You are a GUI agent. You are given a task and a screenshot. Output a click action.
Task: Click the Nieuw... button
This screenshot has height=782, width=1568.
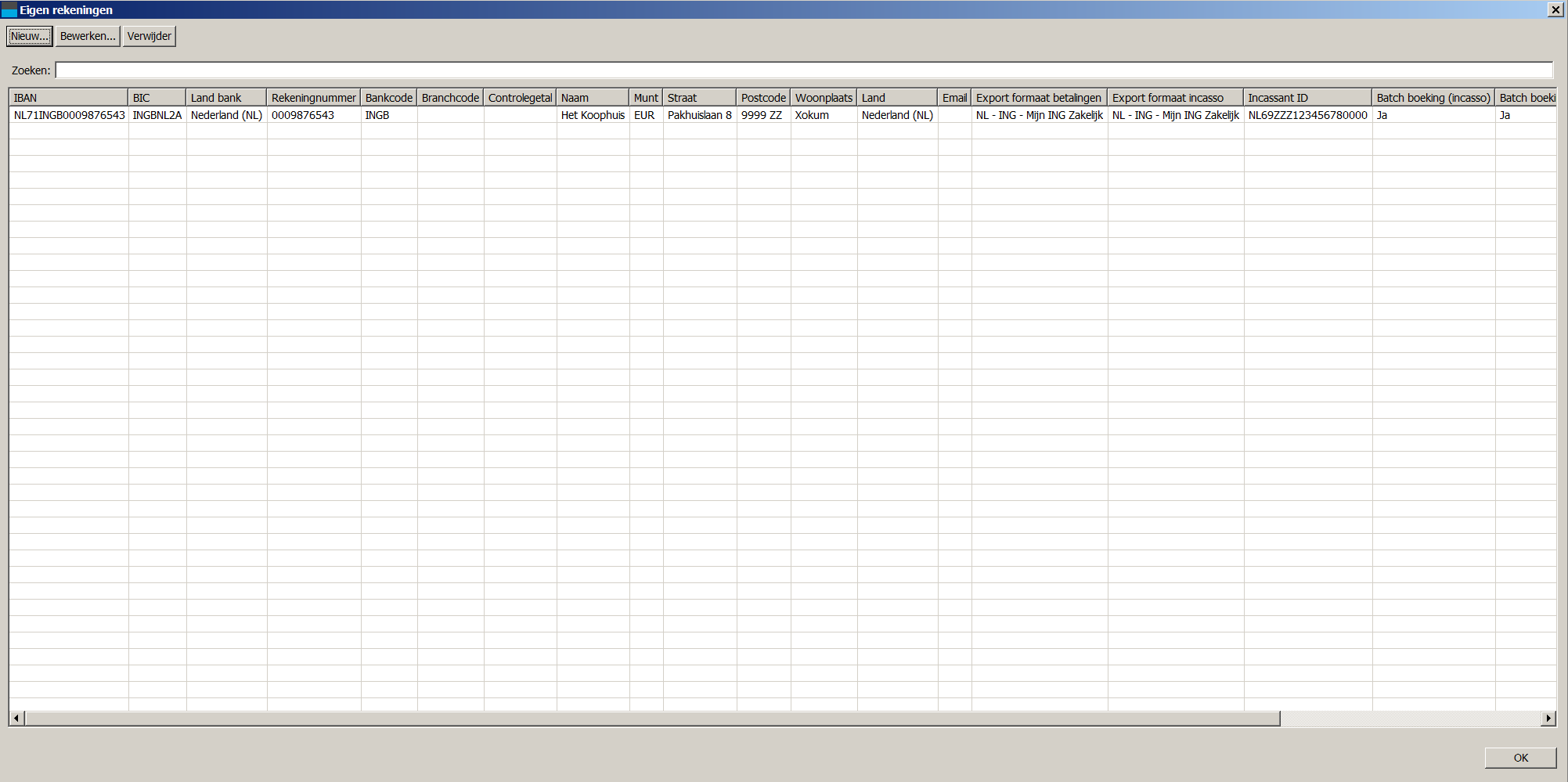(x=30, y=36)
